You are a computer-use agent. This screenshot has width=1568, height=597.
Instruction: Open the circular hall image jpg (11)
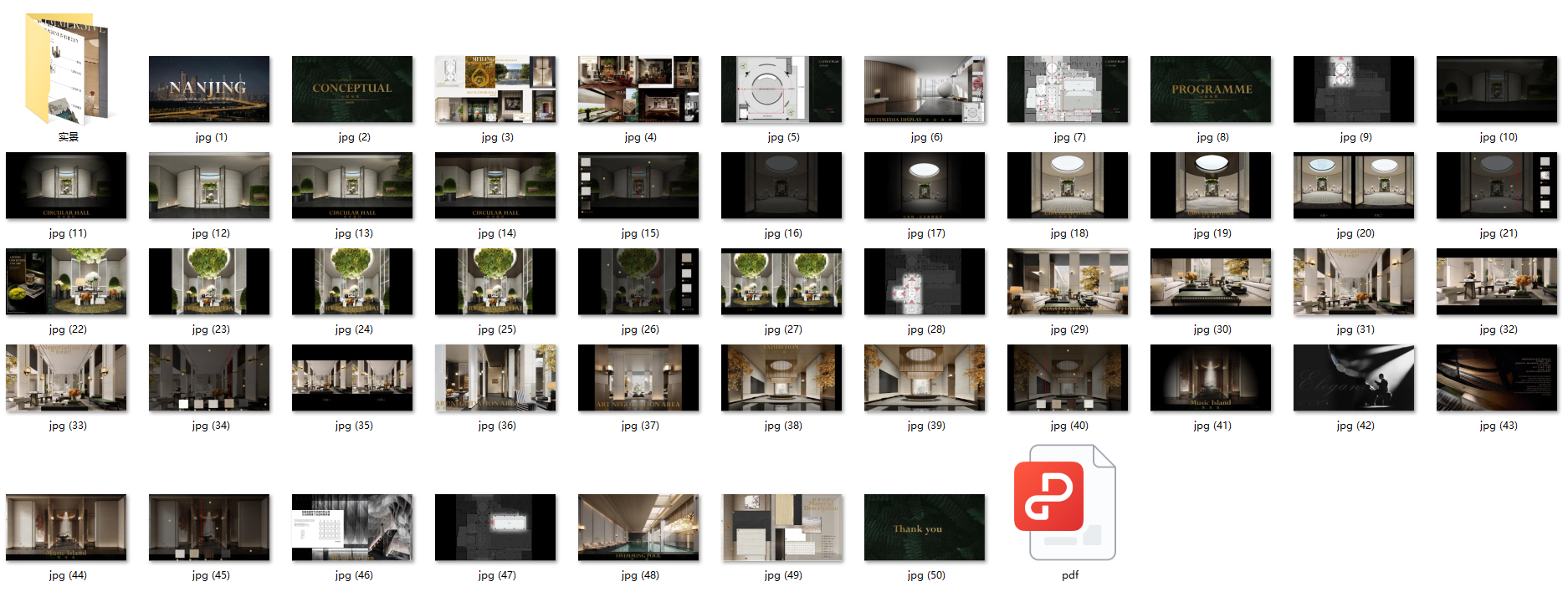[66, 186]
